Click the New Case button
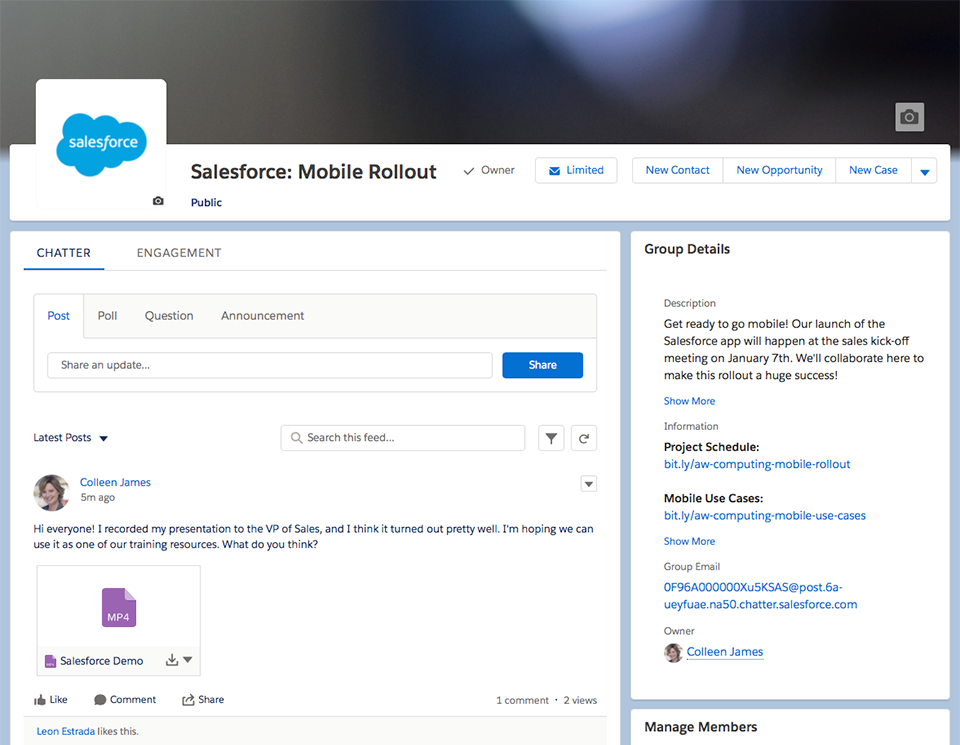Image resolution: width=960 pixels, height=745 pixels. tap(873, 170)
